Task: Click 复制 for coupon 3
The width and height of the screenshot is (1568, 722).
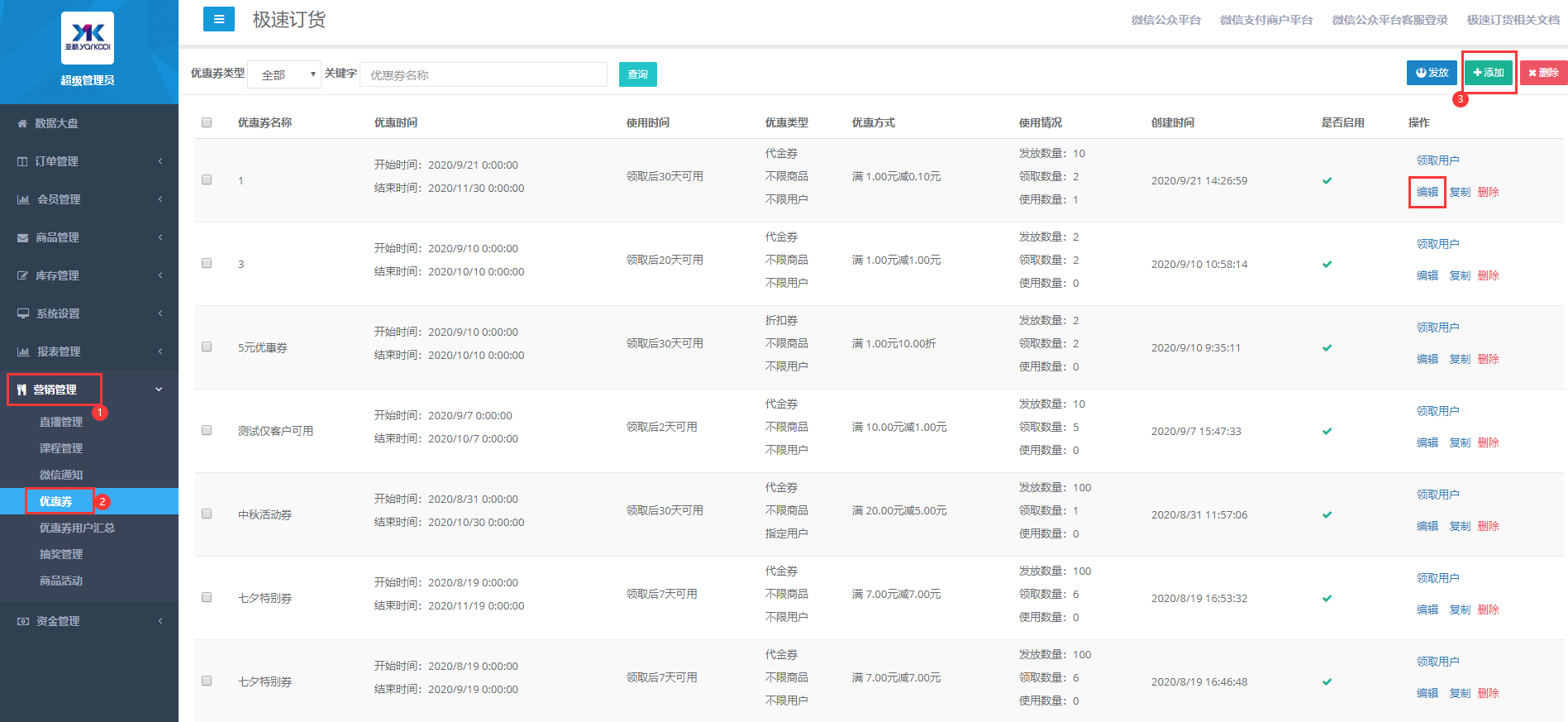Action: (x=1460, y=275)
